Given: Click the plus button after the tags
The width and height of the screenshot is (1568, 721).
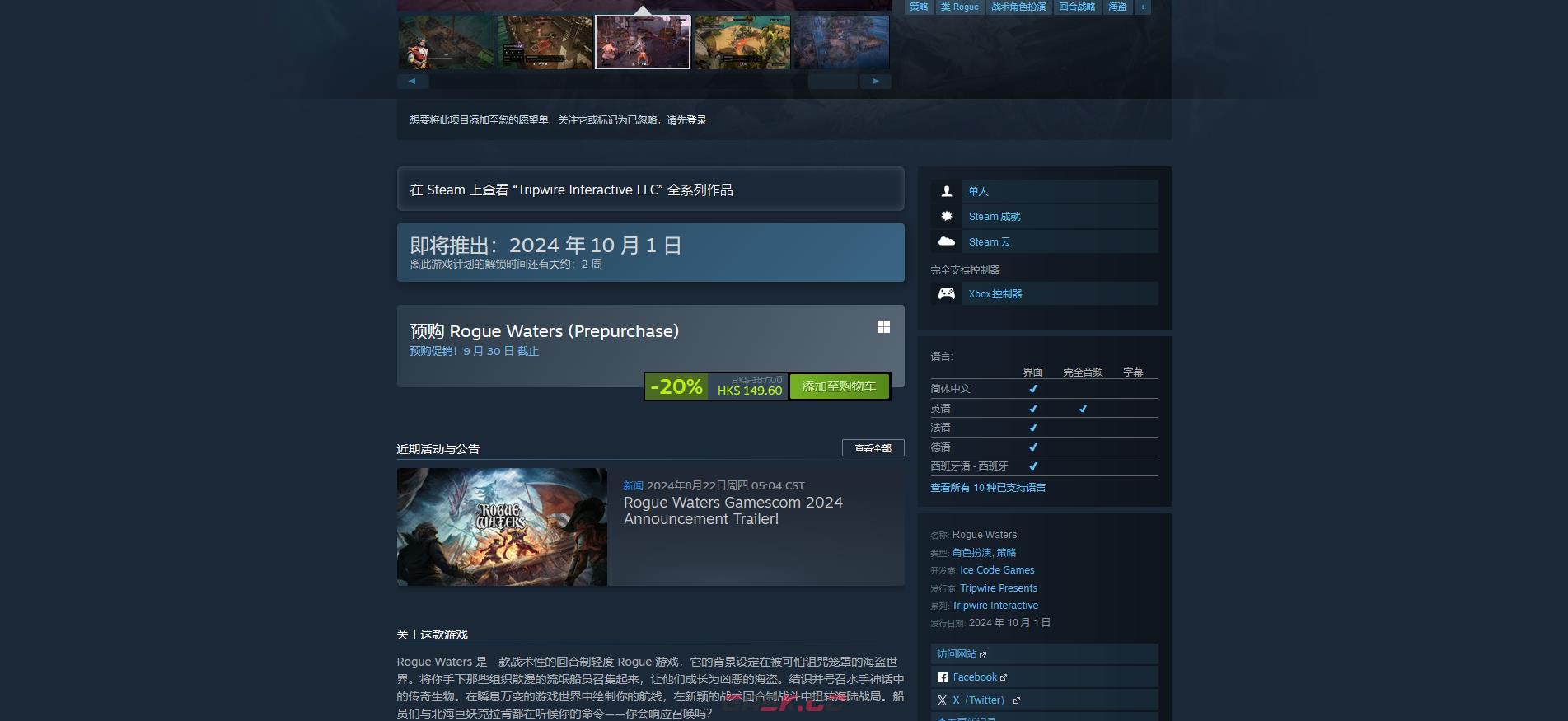Looking at the screenshot, I should point(1143,7).
